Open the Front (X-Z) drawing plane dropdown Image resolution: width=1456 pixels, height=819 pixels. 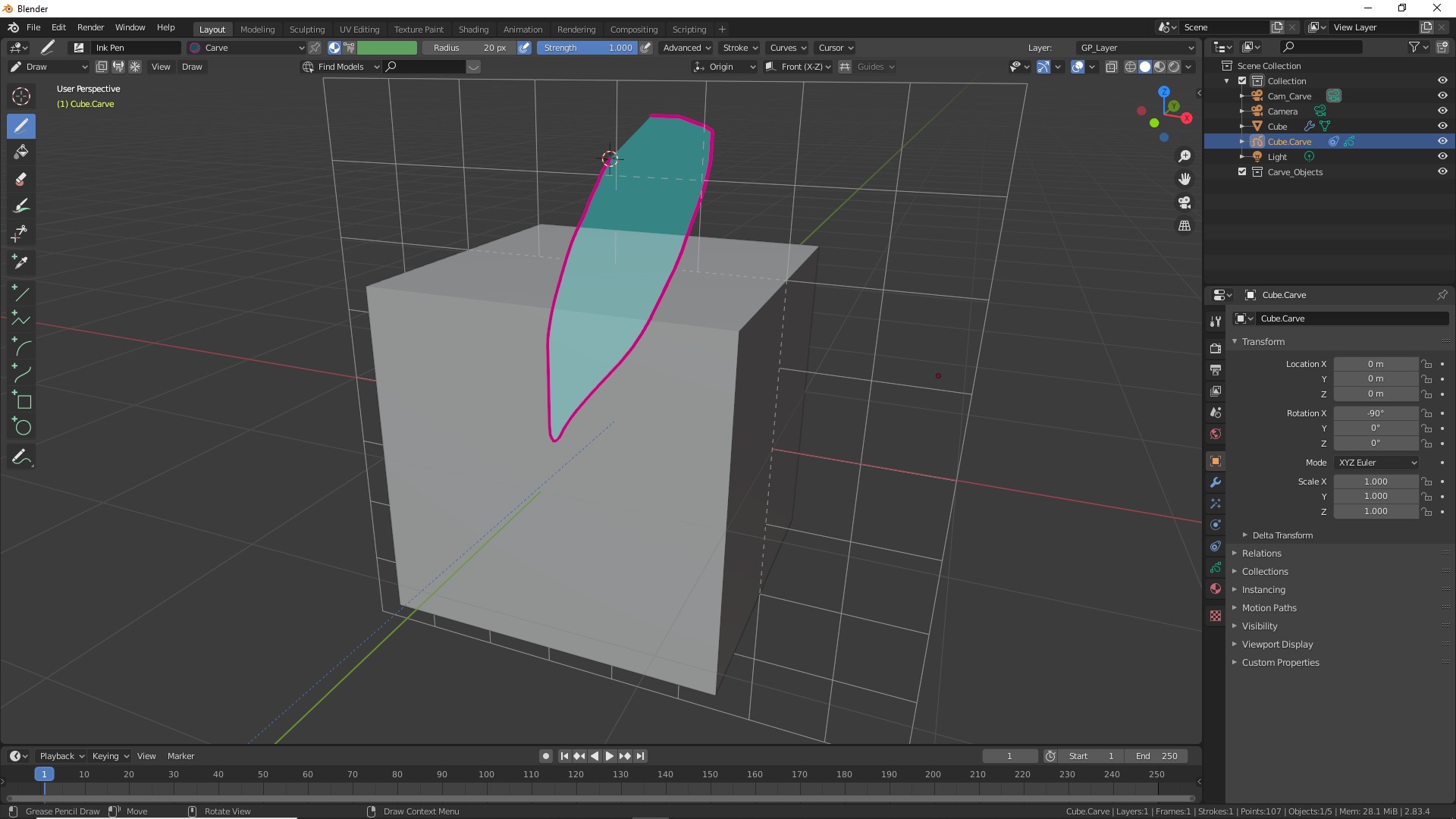coord(799,67)
